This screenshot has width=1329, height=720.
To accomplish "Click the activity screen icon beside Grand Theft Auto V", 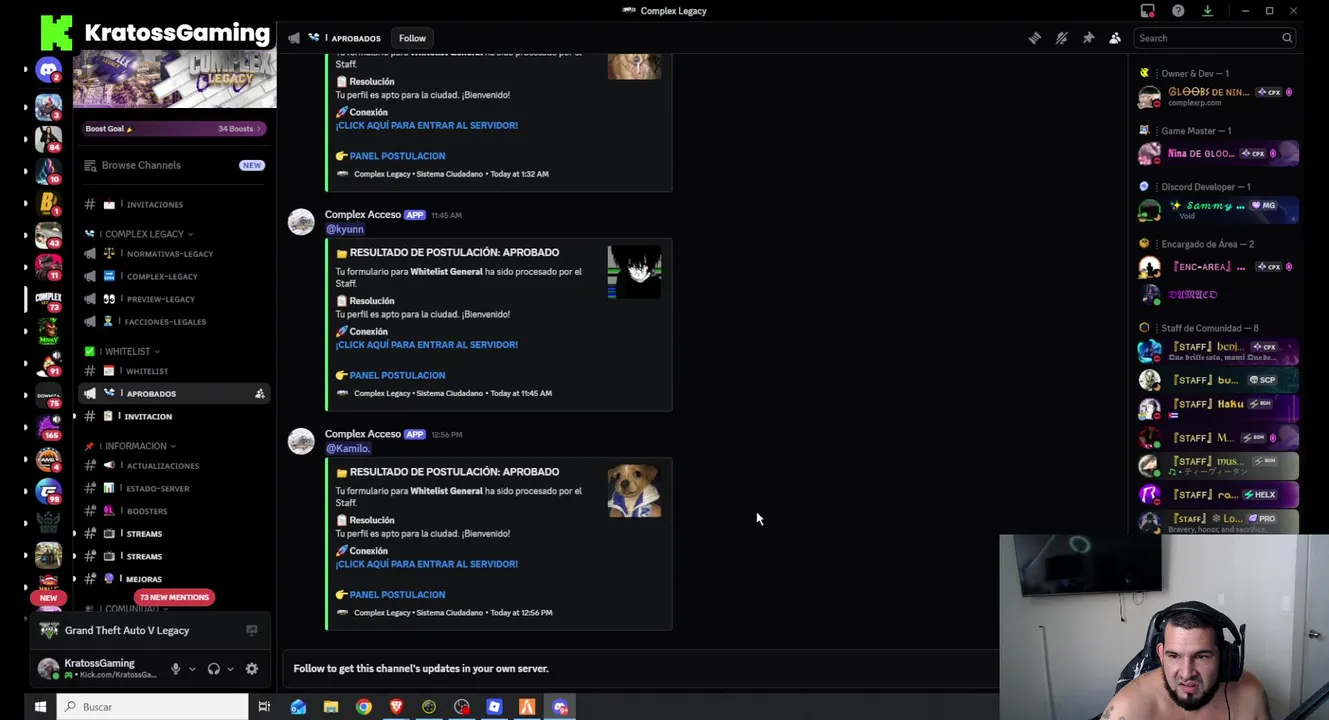I will [252, 630].
